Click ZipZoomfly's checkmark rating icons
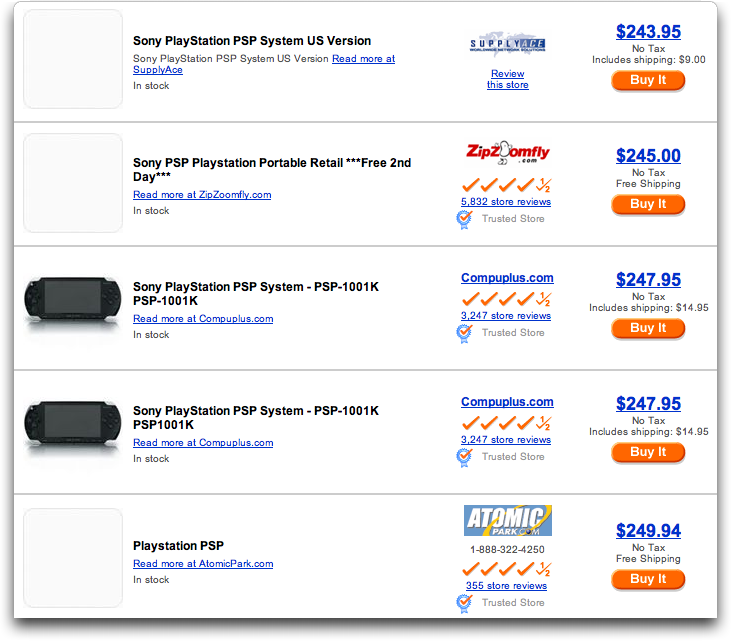The width and height of the screenshot is (731, 641). pos(507,185)
